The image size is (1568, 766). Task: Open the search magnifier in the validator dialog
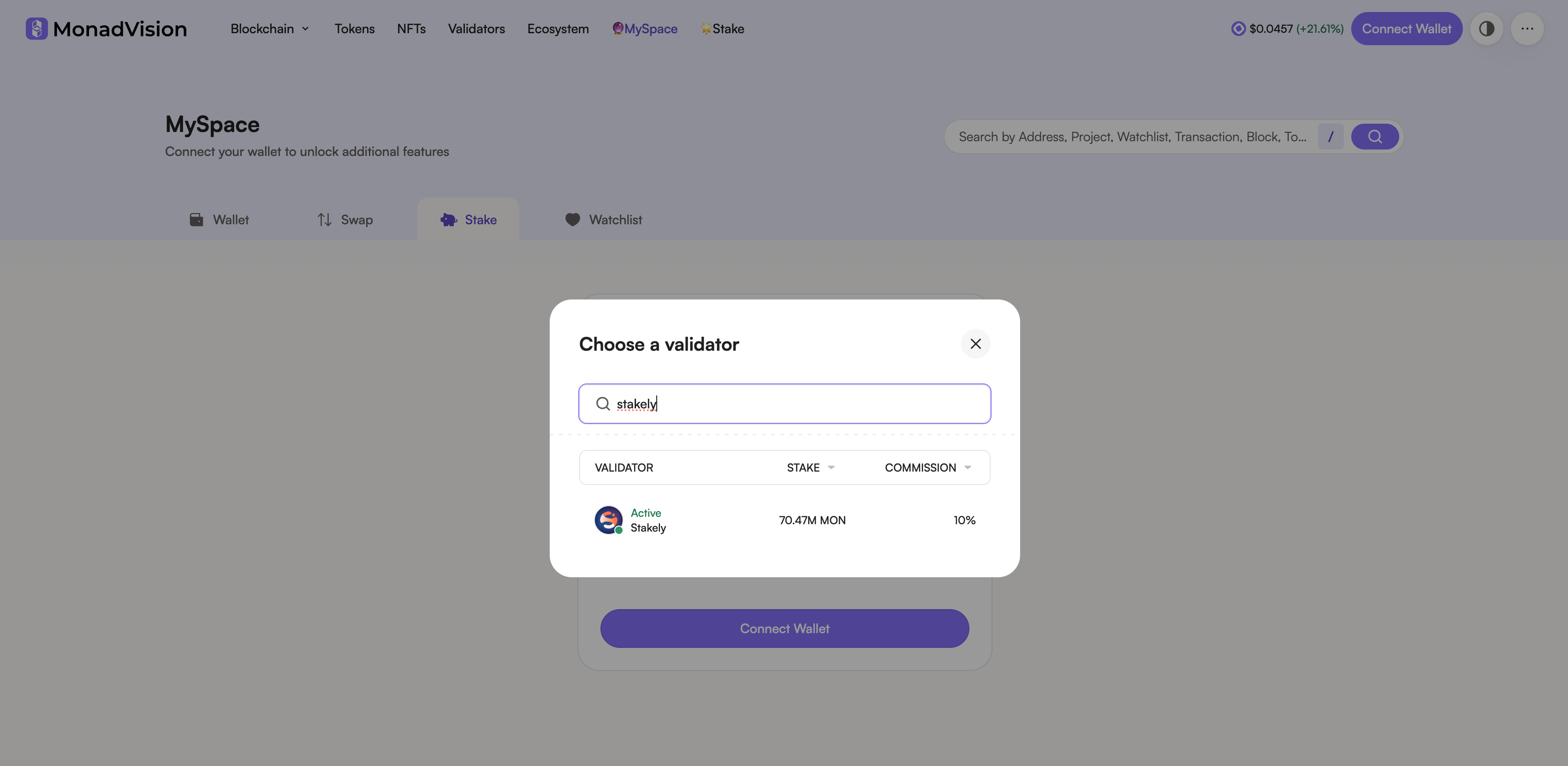click(603, 403)
